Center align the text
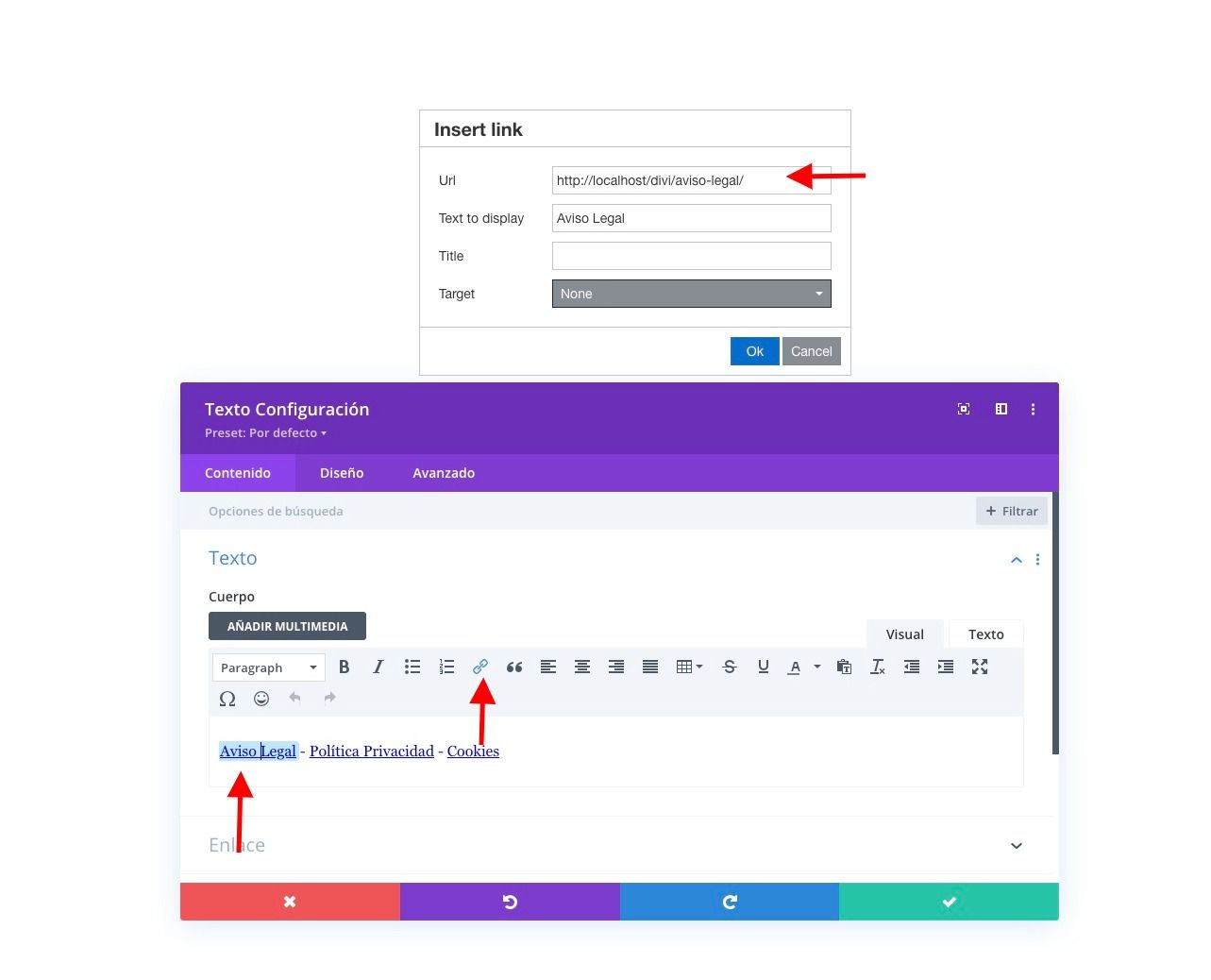This screenshot has height=980, width=1211. pyautogui.click(x=582, y=667)
